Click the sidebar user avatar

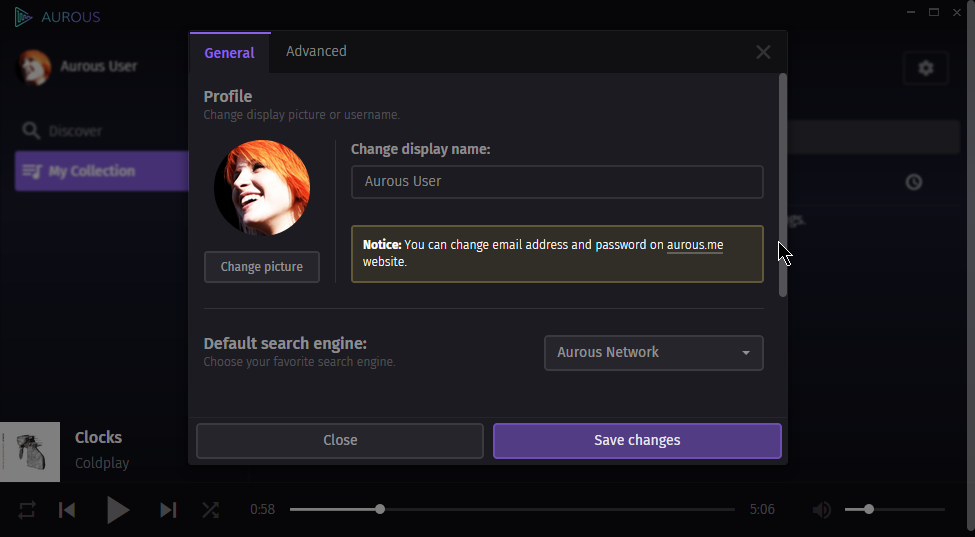34,67
